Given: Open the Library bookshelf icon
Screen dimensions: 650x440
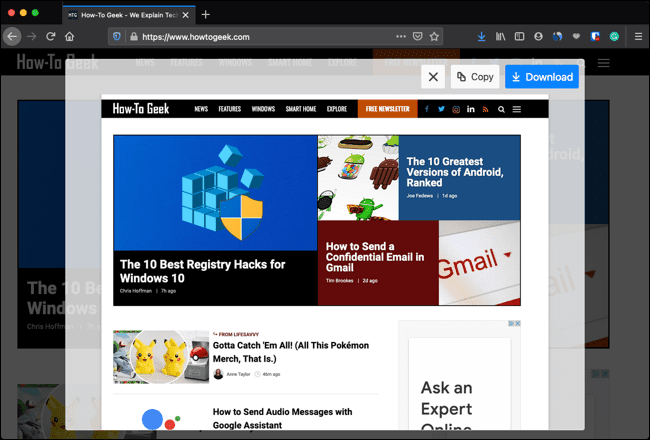Looking at the screenshot, I should [500, 36].
